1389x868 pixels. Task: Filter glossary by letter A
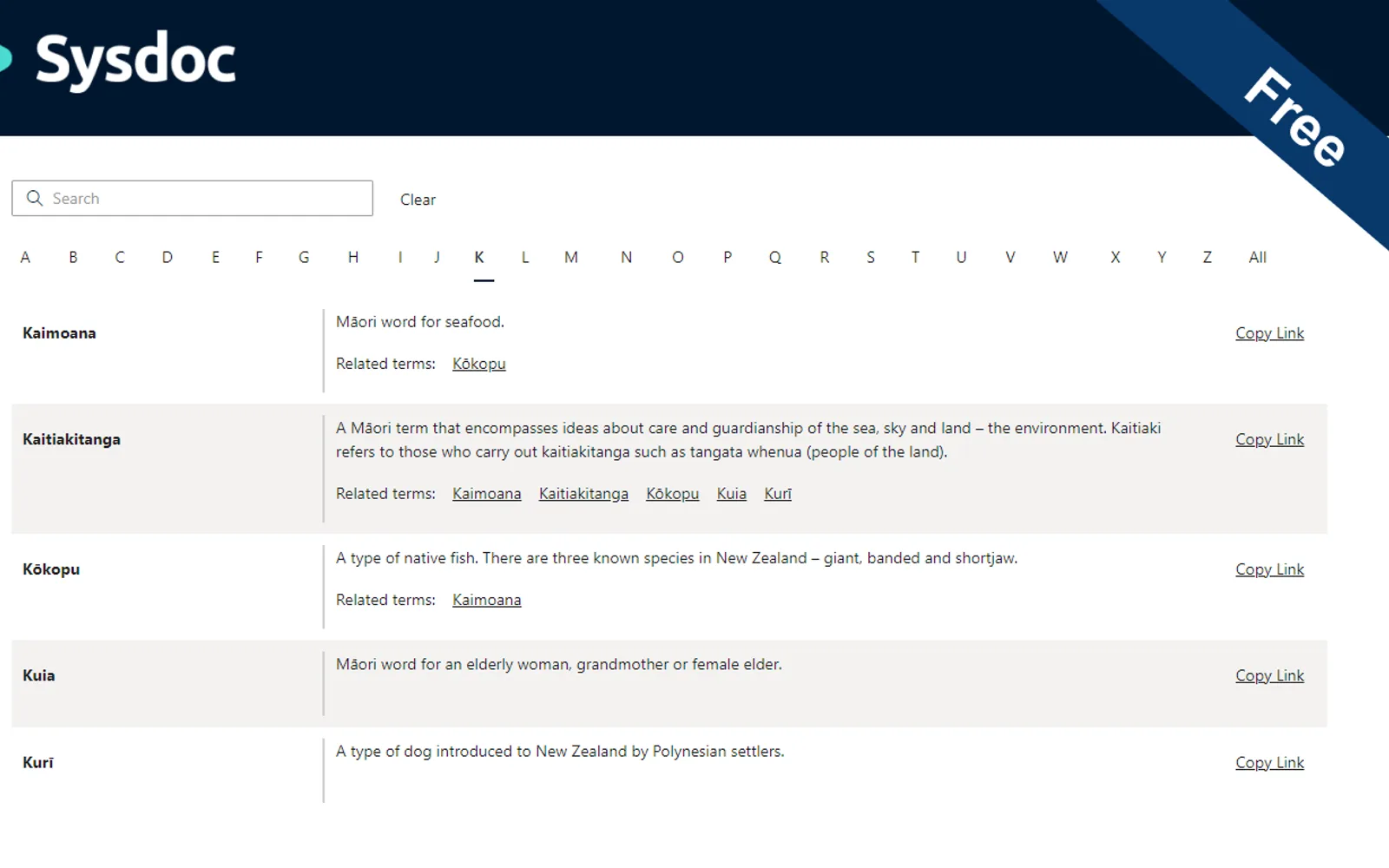pyautogui.click(x=25, y=257)
